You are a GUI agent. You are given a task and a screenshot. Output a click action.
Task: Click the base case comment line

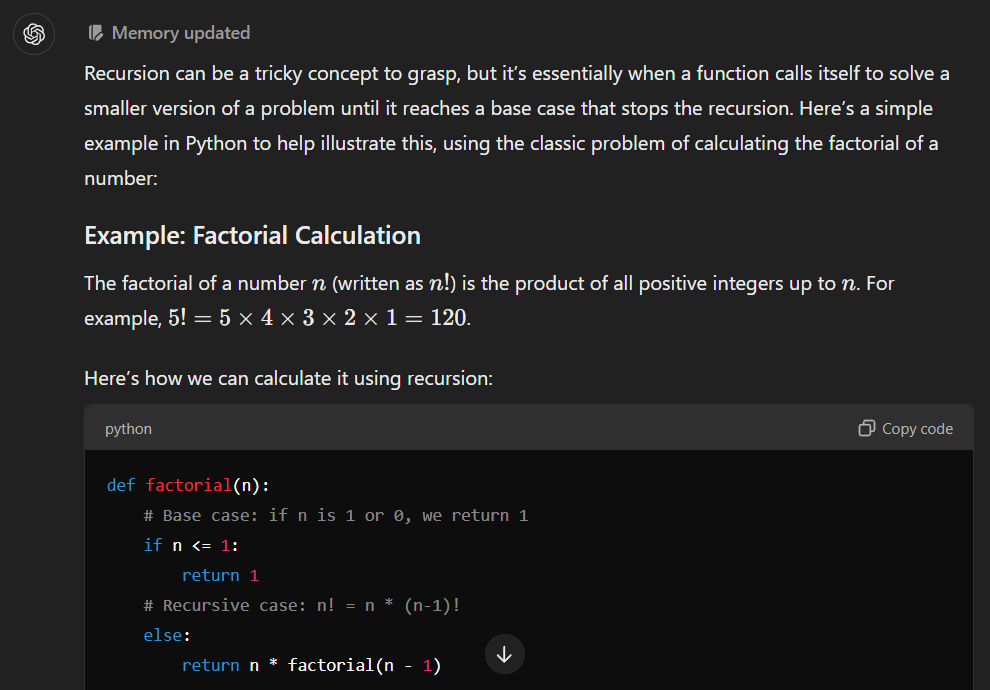[334, 515]
